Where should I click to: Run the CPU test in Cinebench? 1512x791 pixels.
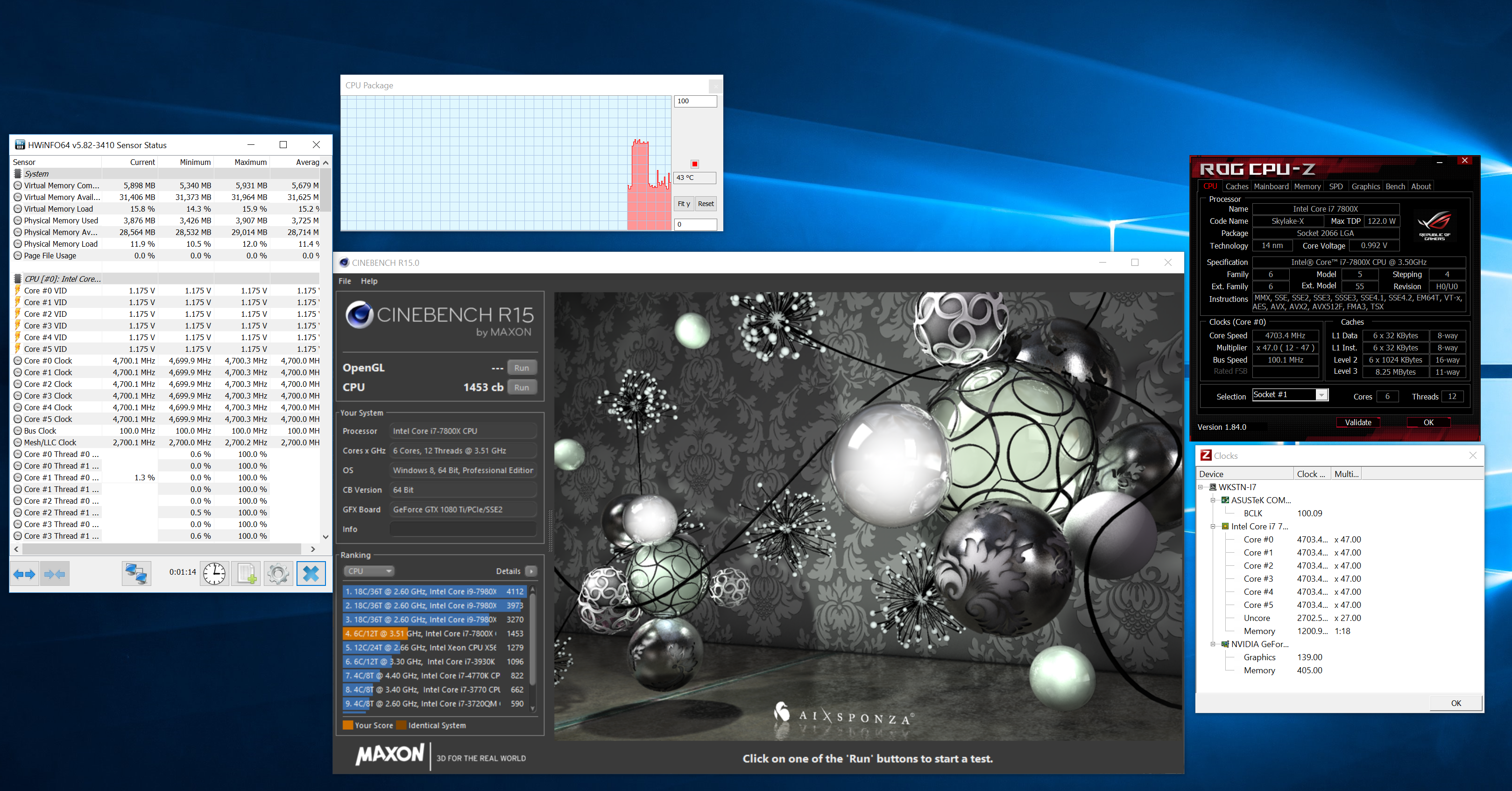pyautogui.click(x=521, y=388)
